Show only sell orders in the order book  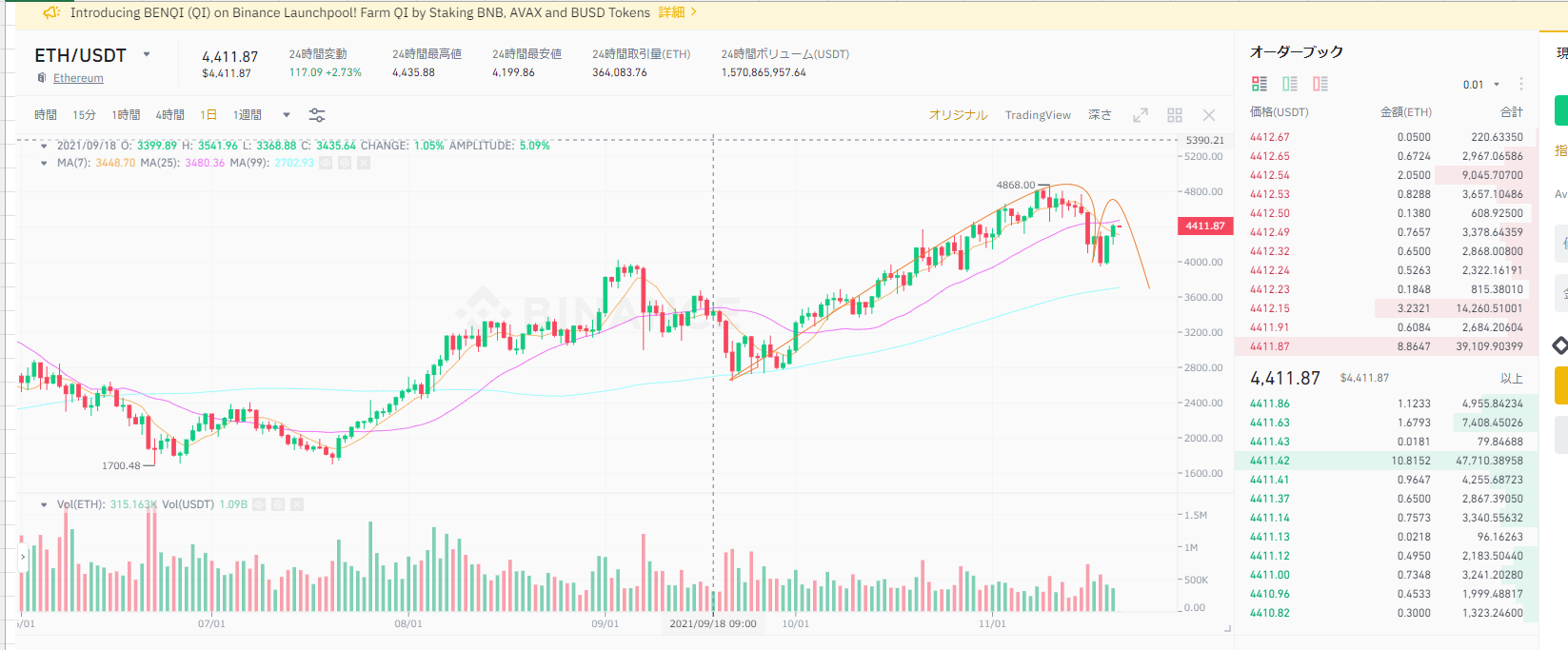pos(1320,84)
